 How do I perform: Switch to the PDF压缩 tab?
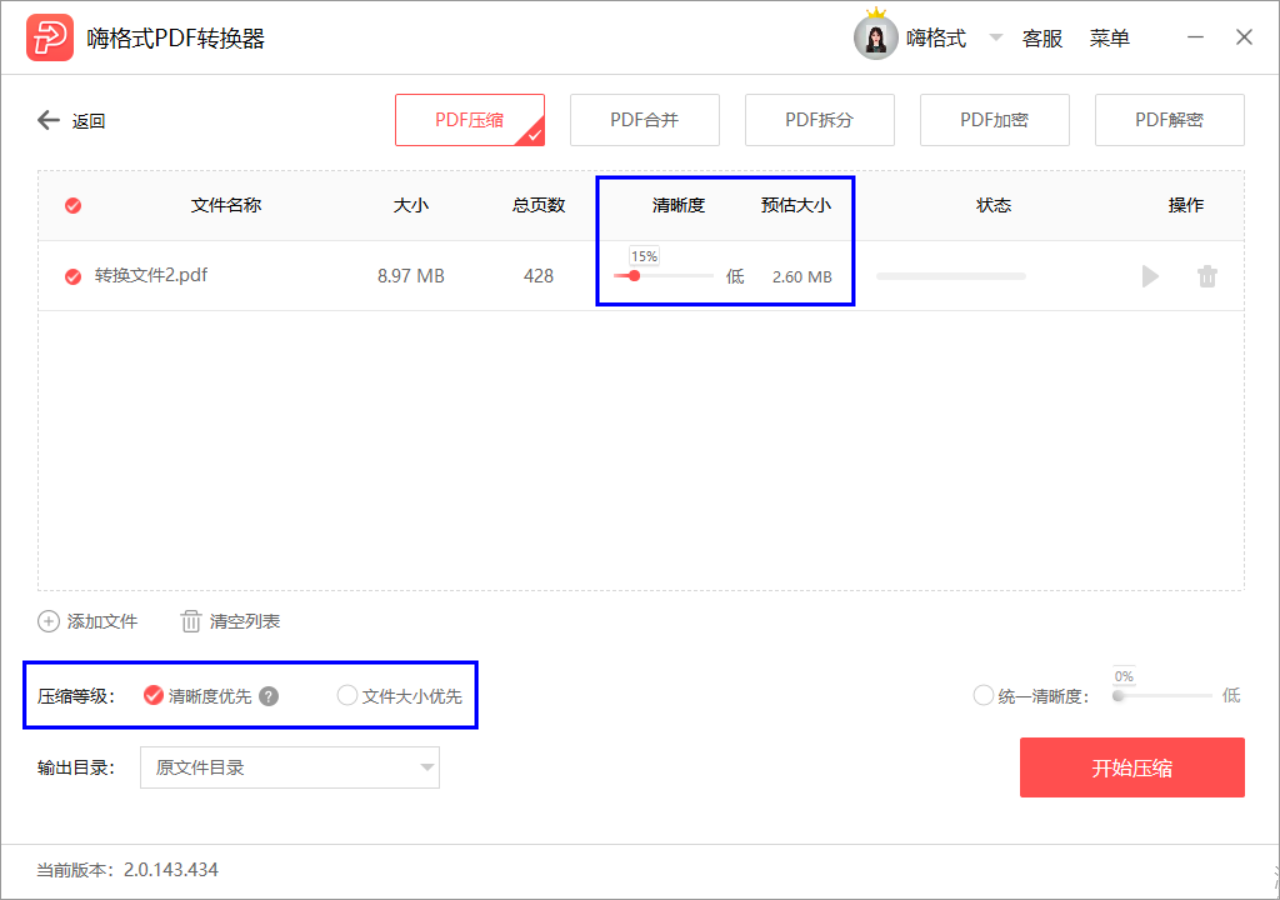point(470,120)
